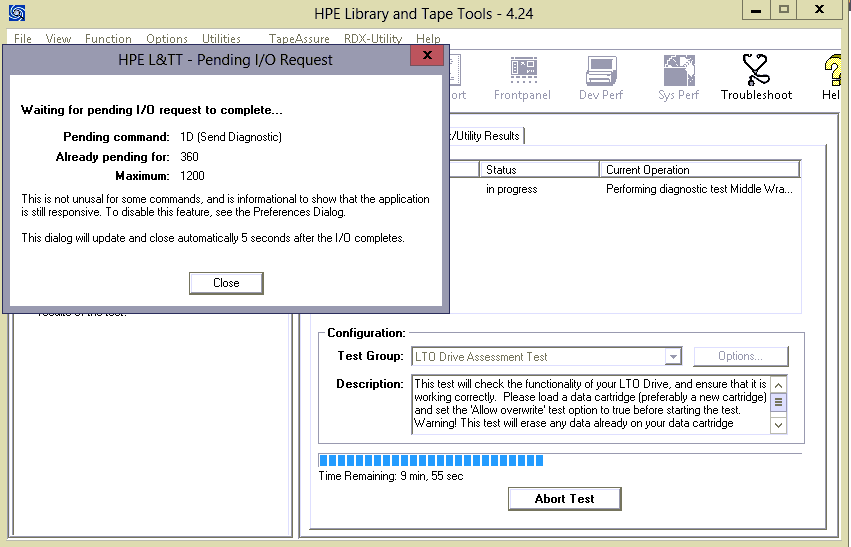Screen dimensions: 851x547
Task: Minimize the main application window
Action: pos(755,10)
